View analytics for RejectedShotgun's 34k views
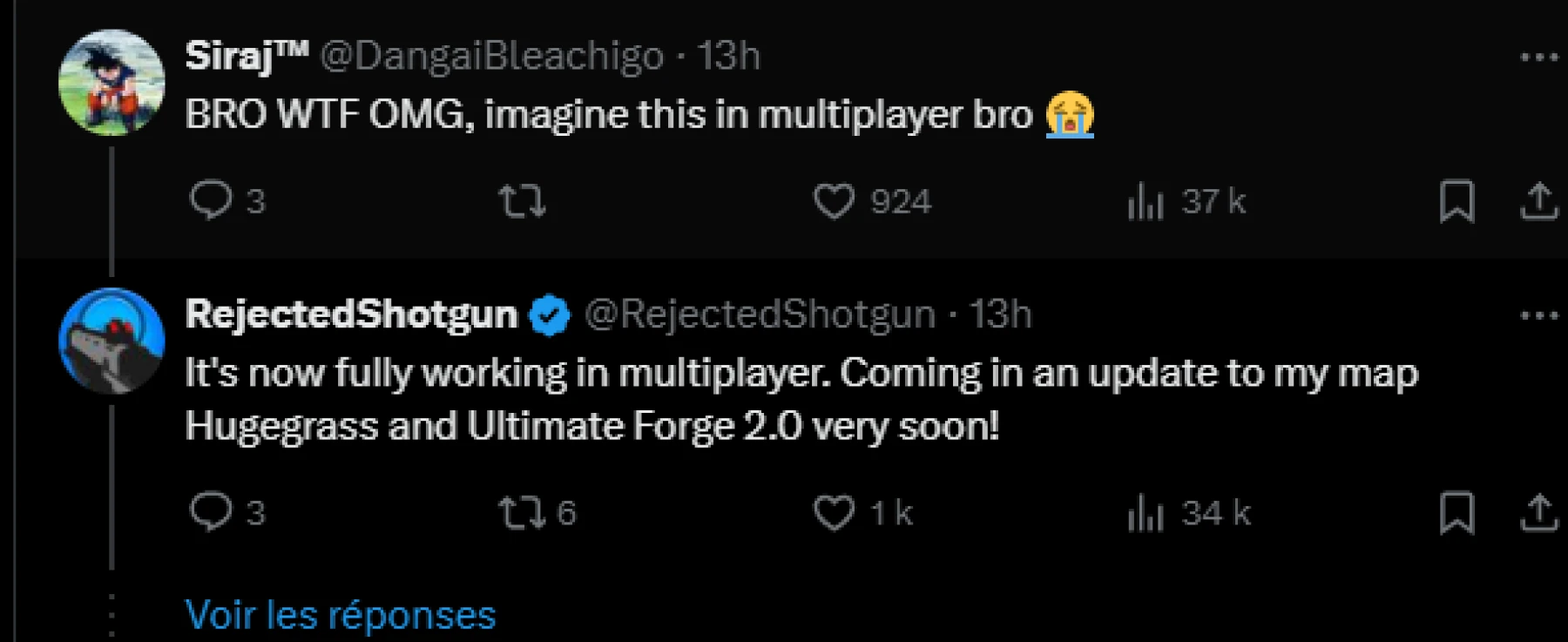 (x=1146, y=512)
